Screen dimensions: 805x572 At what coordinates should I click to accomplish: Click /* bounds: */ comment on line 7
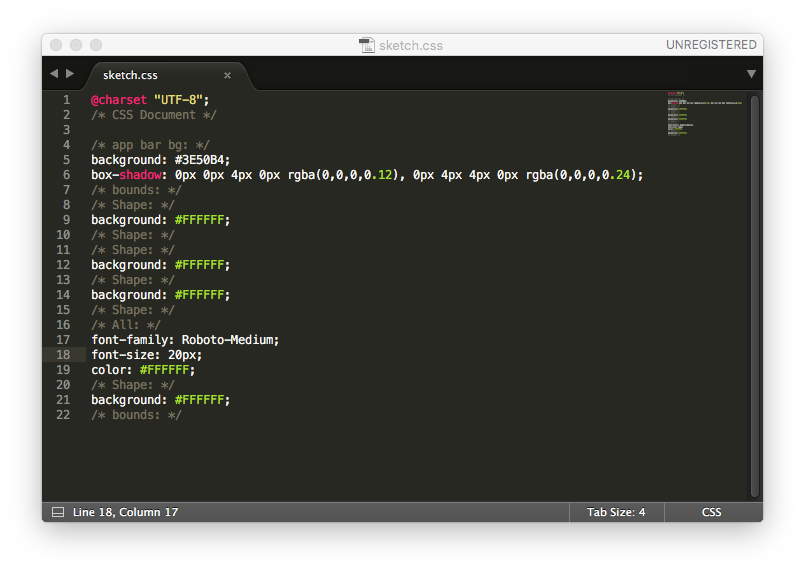(137, 189)
